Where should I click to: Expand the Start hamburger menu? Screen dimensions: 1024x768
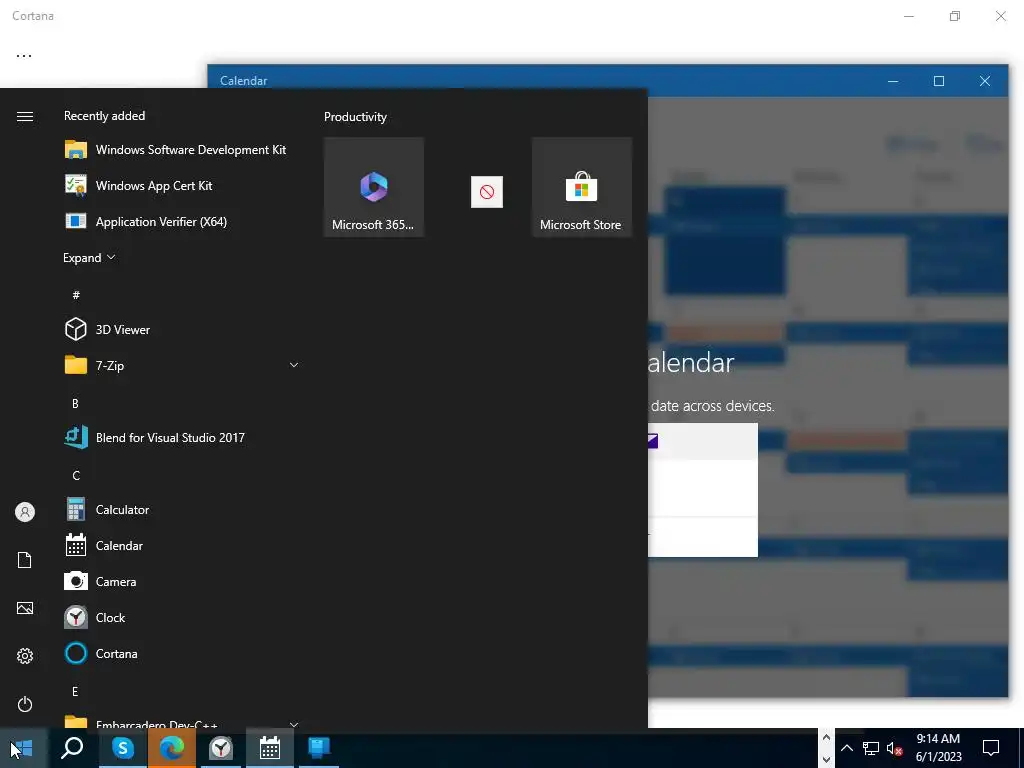pos(25,116)
